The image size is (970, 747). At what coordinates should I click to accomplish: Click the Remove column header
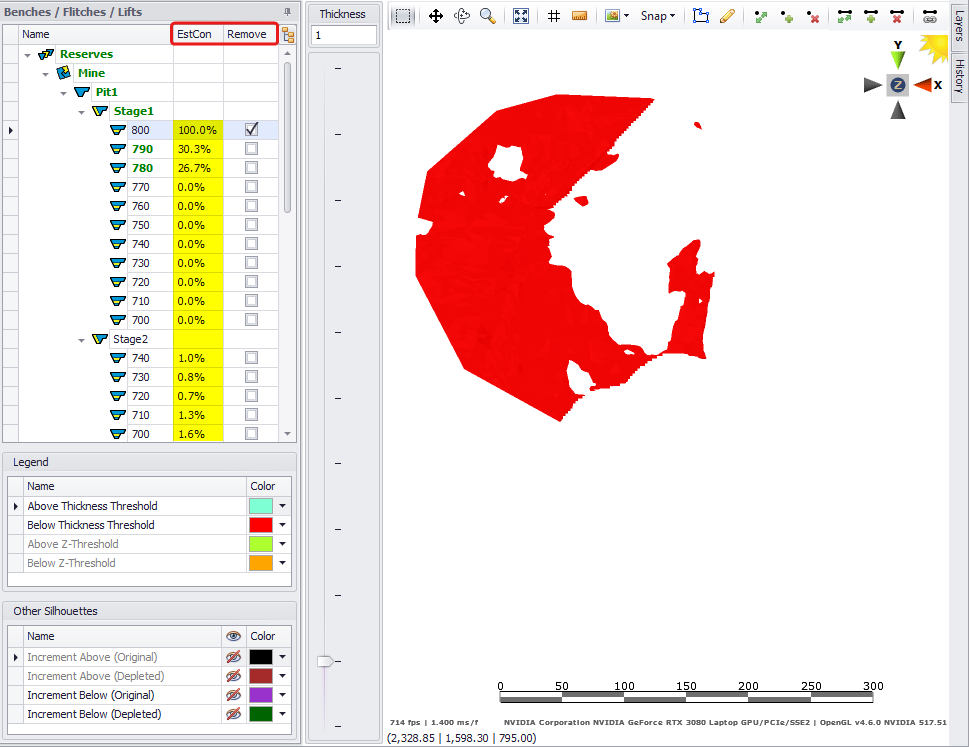click(247, 34)
